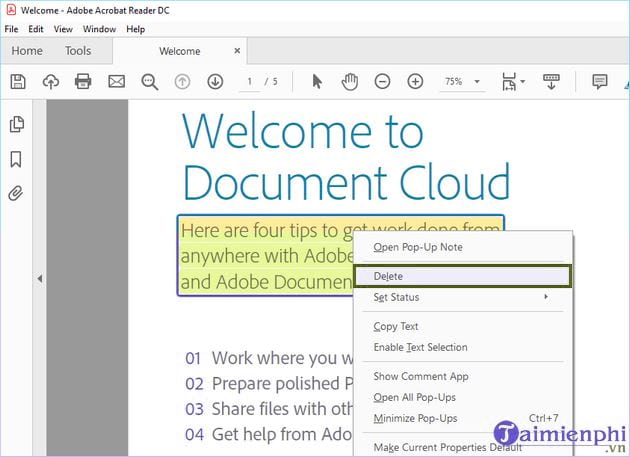630x457 pixels.
Task: Choose Show Comment App
Action: [x=462, y=376]
